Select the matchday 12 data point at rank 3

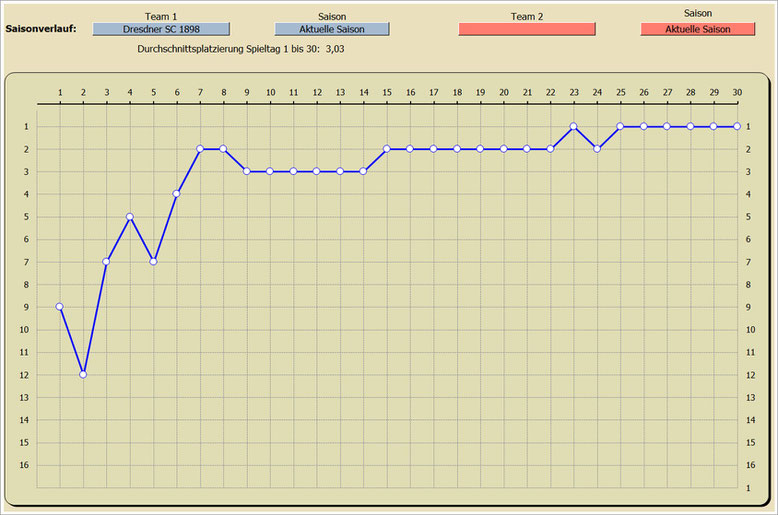click(x=317, y=171)
